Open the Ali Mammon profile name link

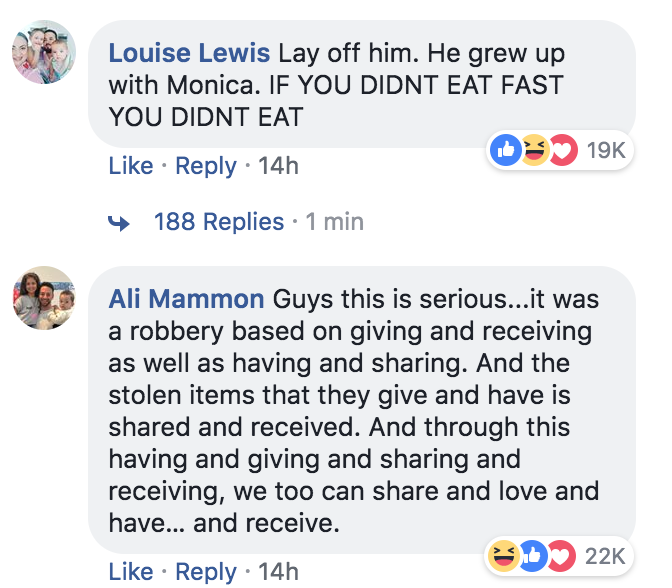186,299
